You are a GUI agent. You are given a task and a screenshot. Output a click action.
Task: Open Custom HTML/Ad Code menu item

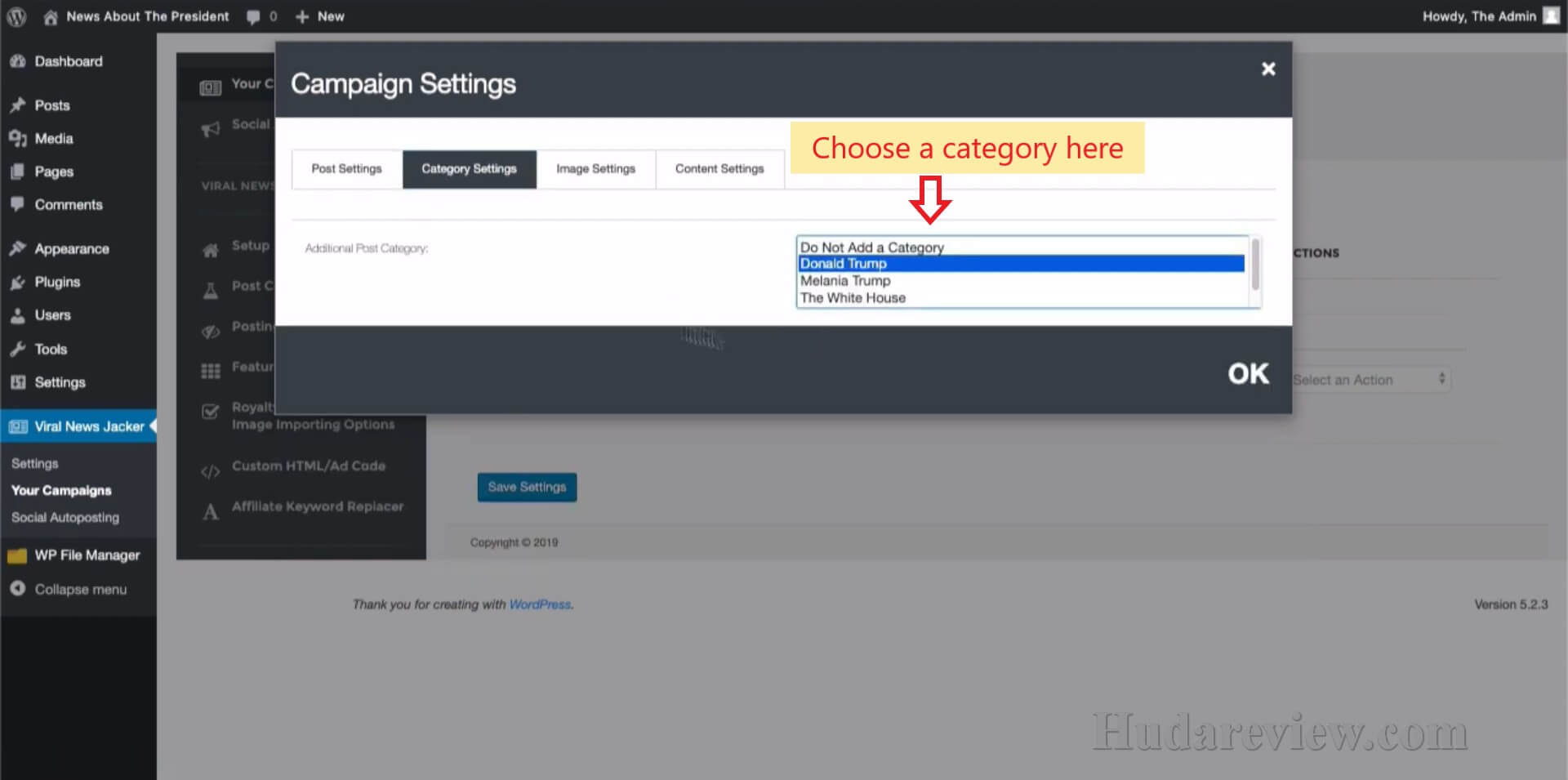point(309,466)
